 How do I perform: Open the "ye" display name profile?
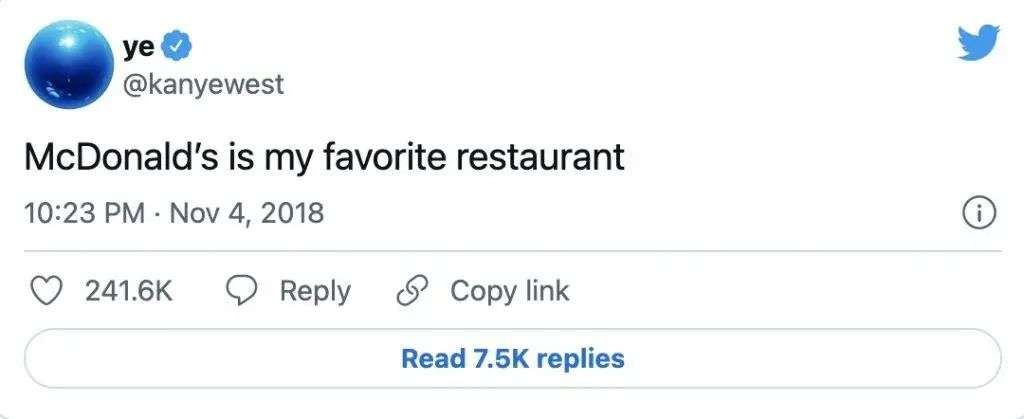[138, 47]
